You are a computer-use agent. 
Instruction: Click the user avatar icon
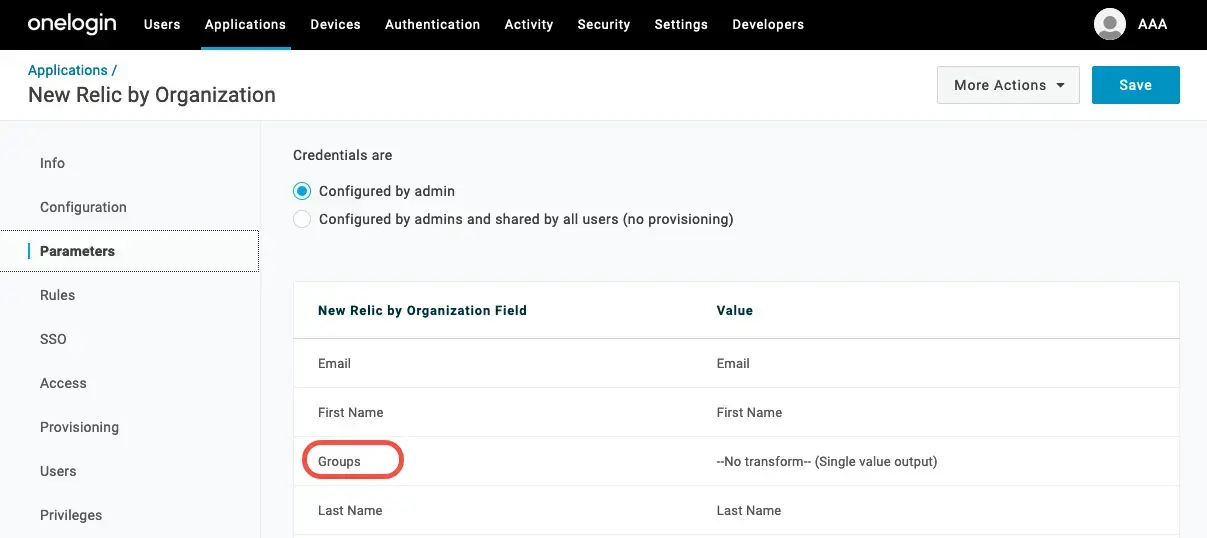1110,24
